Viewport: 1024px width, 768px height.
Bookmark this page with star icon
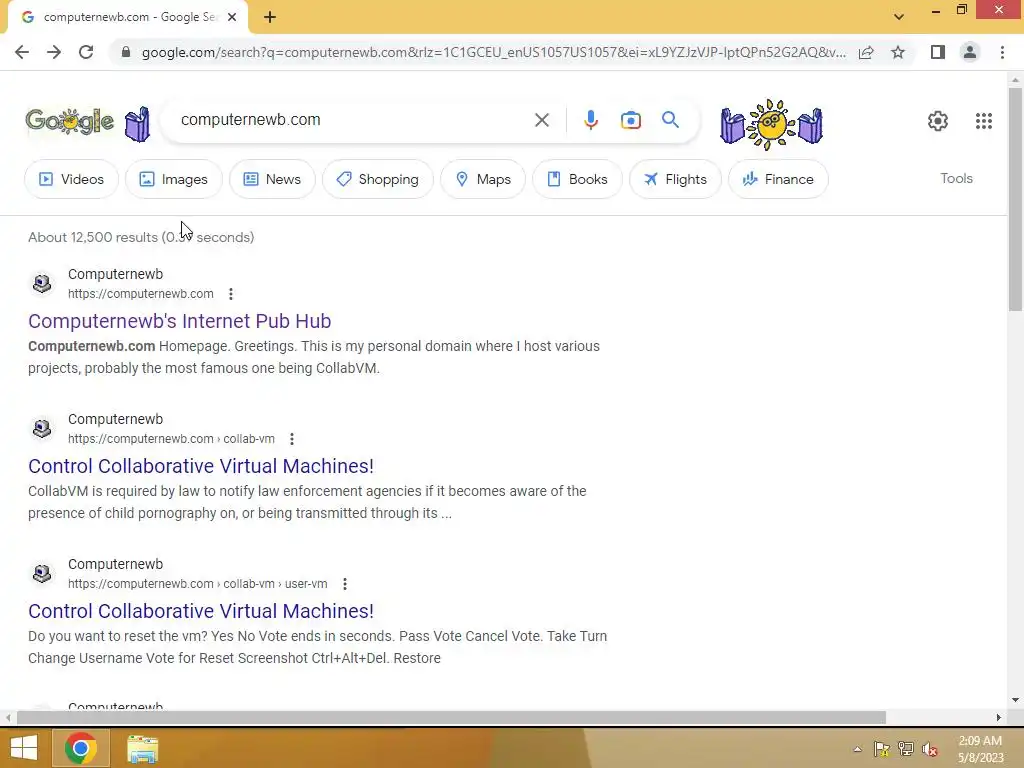coord(898,52)
